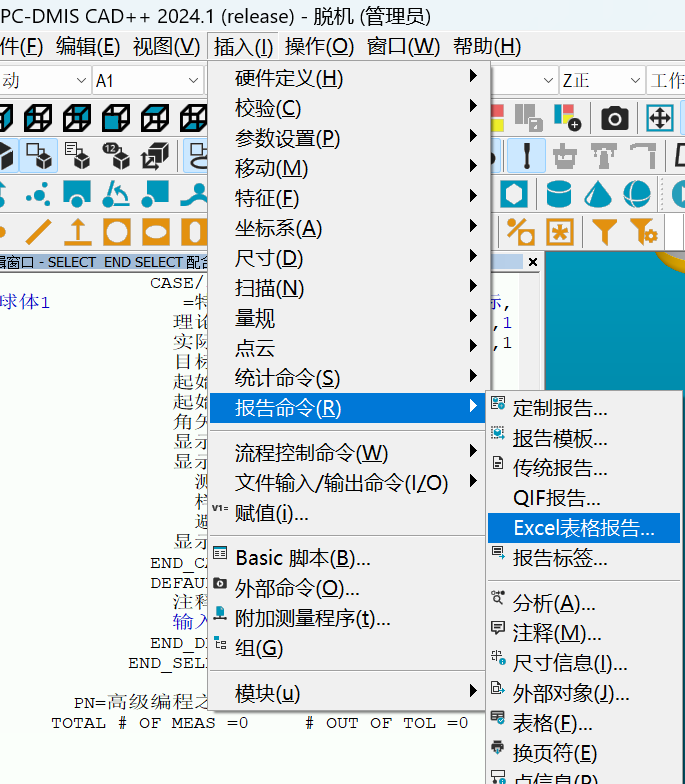Viewport: 685px width, 784px height.
Task: Insert a 换页符(E) page break
Action: pos(584,753)
